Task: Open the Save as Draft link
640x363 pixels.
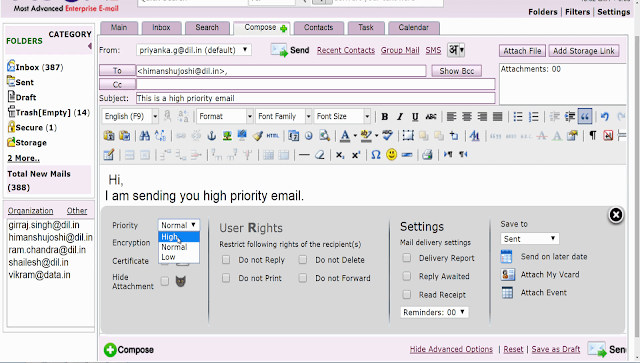Action: (x=556, y=350)
